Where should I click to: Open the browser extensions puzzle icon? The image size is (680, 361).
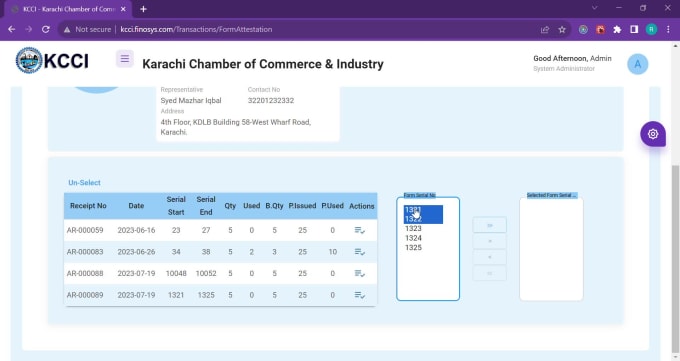coord(617,30)
